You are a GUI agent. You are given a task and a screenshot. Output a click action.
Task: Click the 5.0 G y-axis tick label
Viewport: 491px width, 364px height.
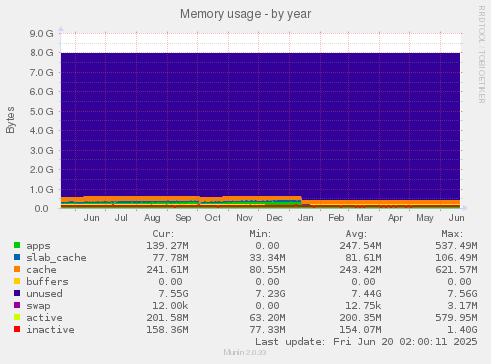[42, 111]
